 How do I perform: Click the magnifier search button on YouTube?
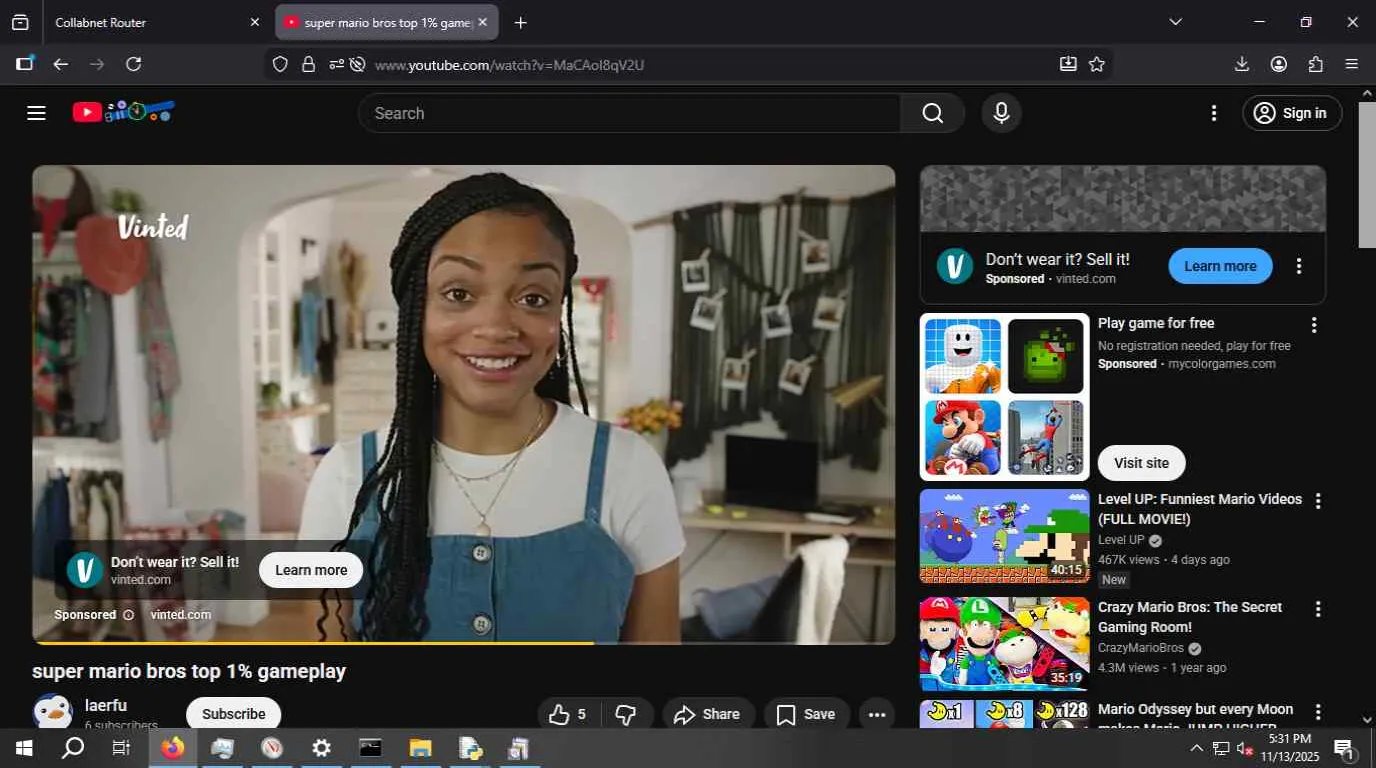click(933, 113)
